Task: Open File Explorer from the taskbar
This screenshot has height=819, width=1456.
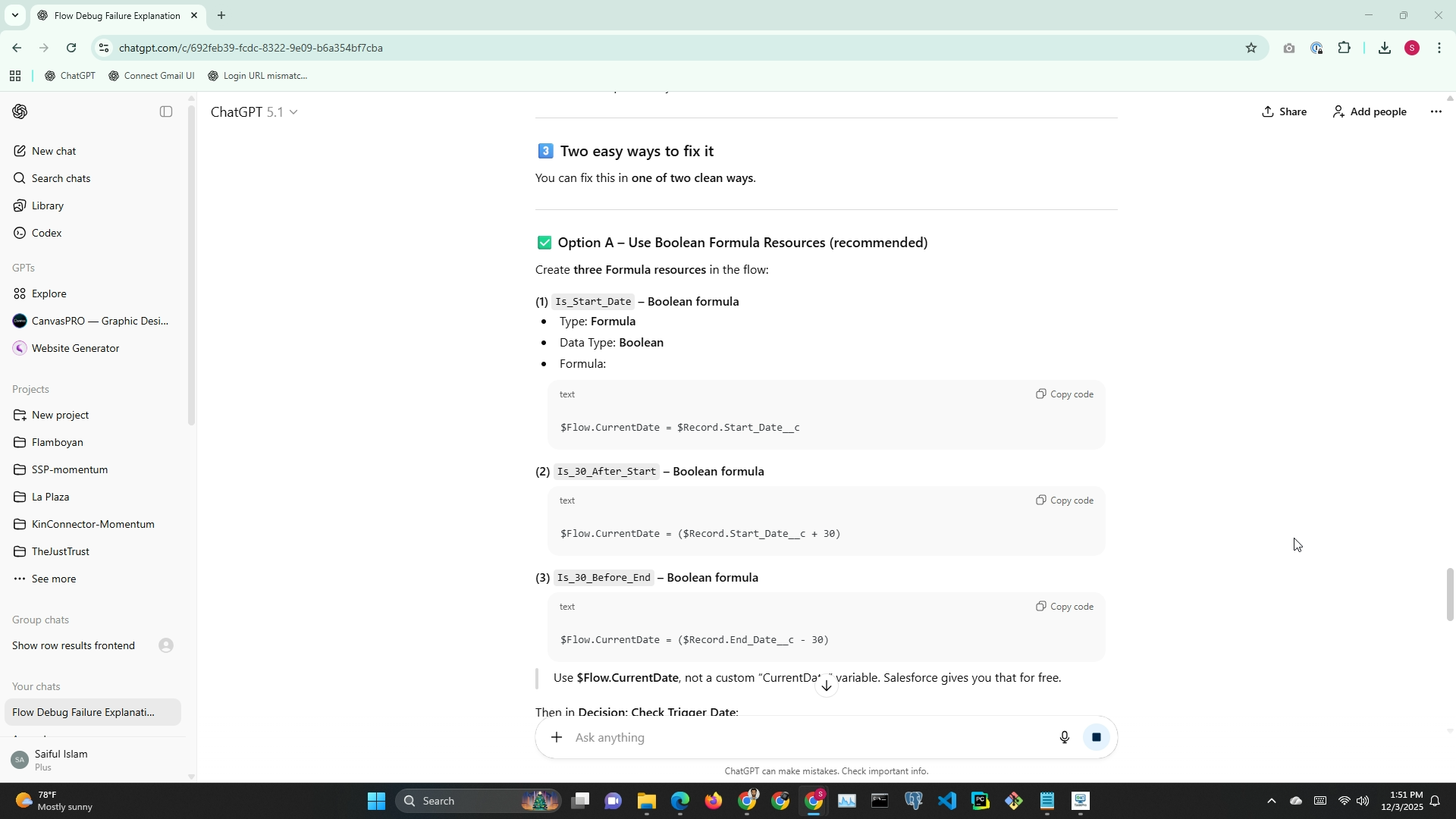Action: [646, 801]
